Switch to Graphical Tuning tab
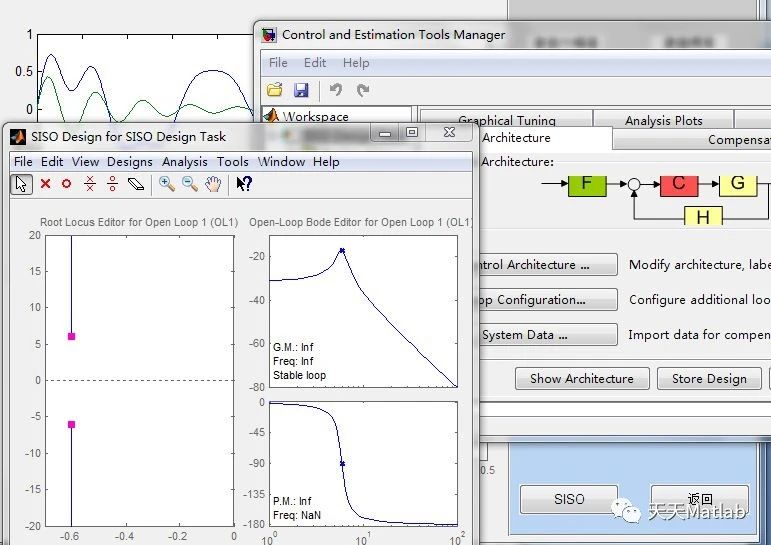 coord(506,120)
